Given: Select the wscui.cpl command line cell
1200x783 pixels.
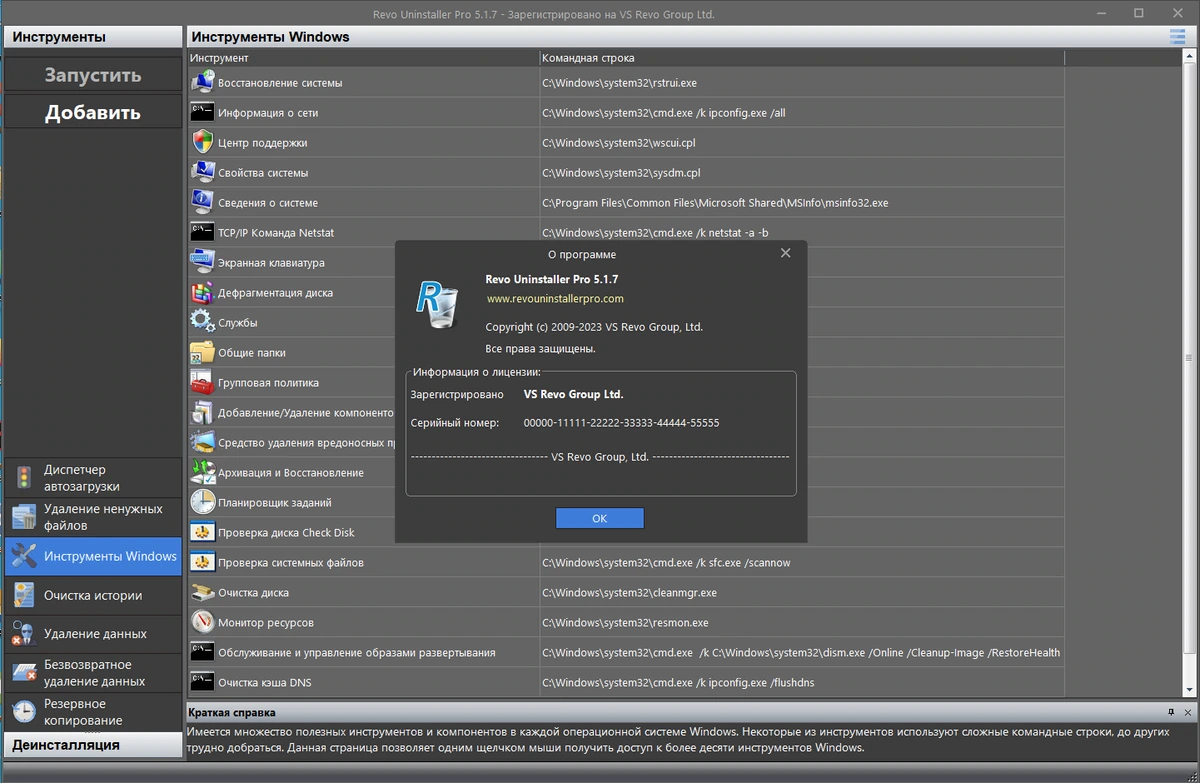Looking at the screenshot, I should 802,142.
